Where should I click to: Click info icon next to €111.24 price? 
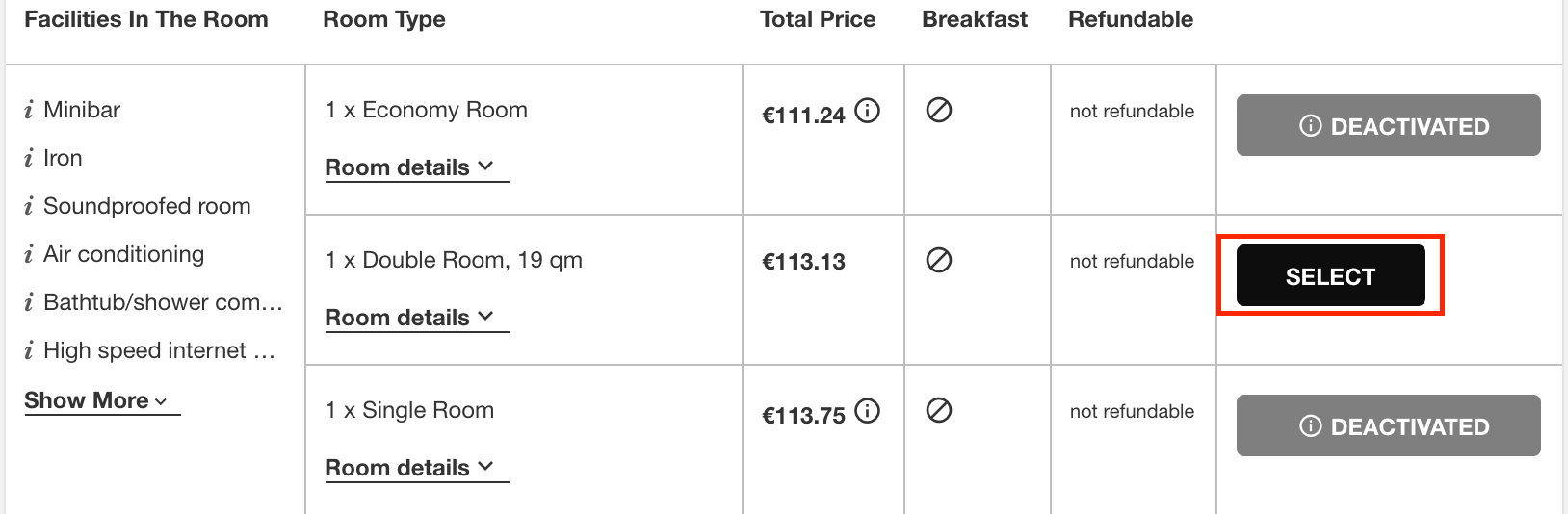(868, 111)
